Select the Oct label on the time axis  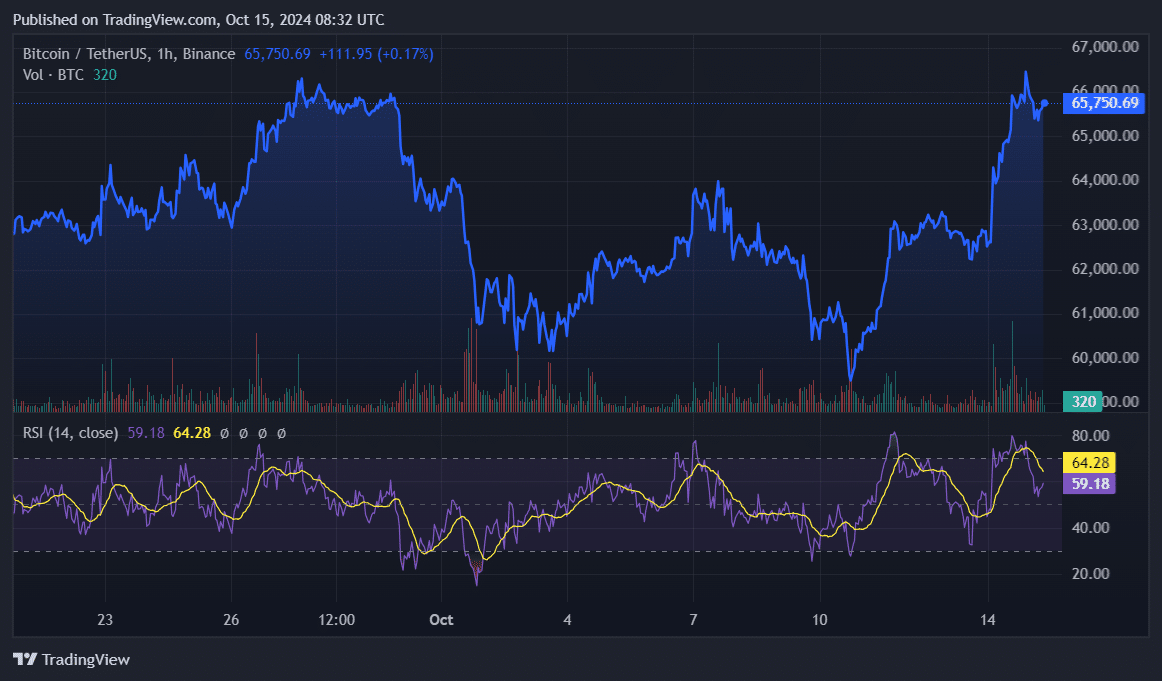[440, 620]
